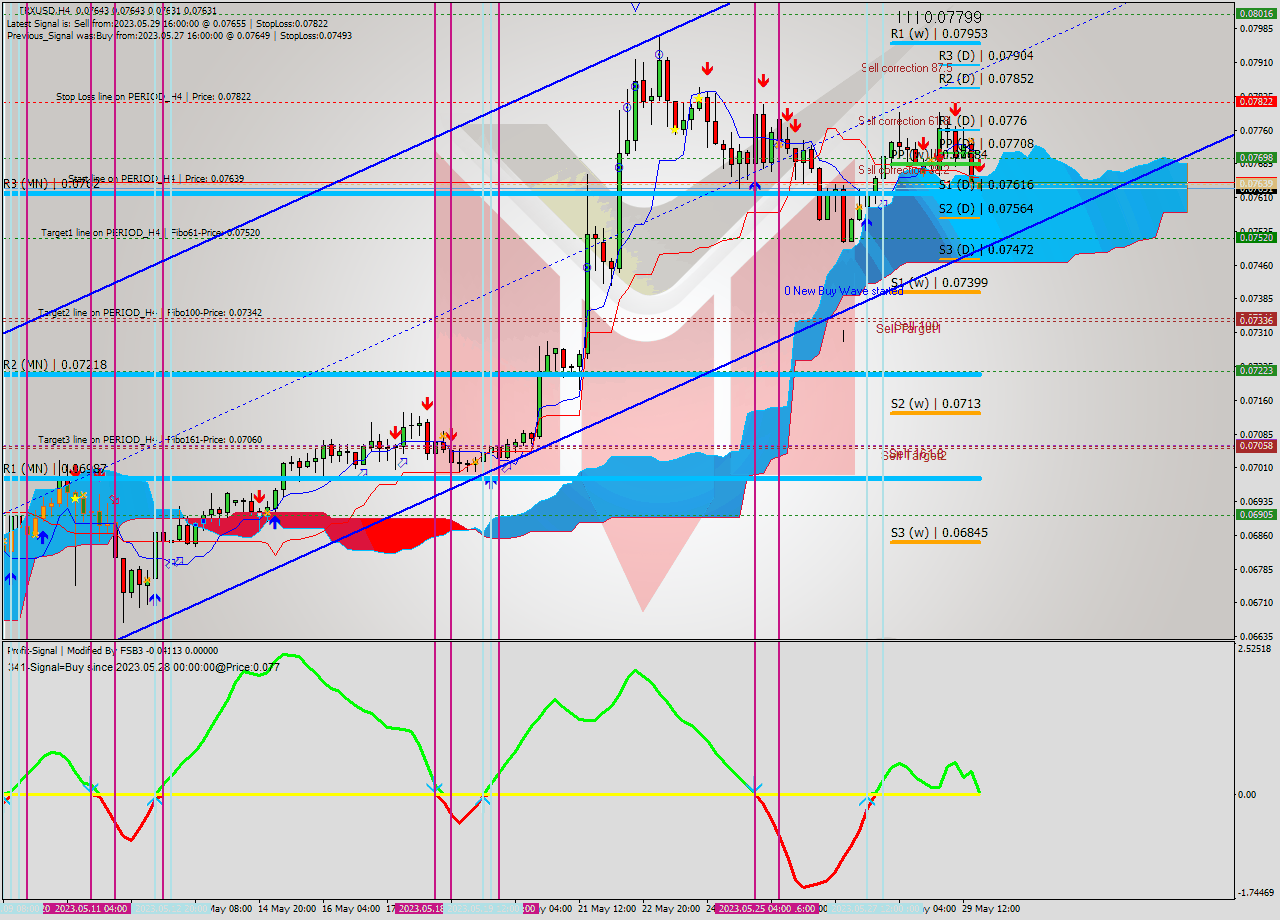Image resolution: width=1280 pixels, height=920 pixels.
Task: Click the S3 (D) | 0.07472 pivot label
Action: (x=986, y=249)
